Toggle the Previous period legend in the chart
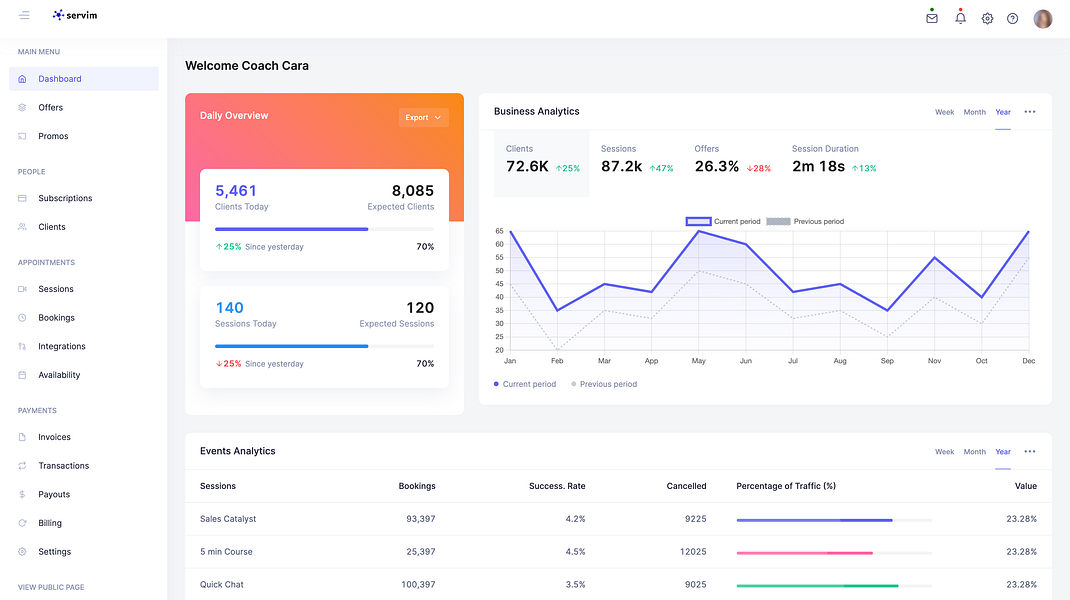The width and height of the screenshot is (1070, 600). (805, 221)
